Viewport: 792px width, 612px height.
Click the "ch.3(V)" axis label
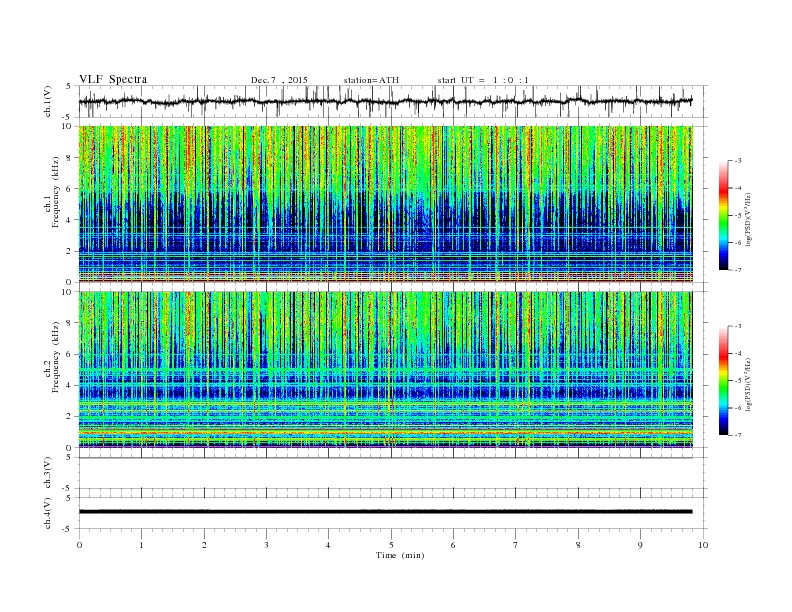click(48, 473)
